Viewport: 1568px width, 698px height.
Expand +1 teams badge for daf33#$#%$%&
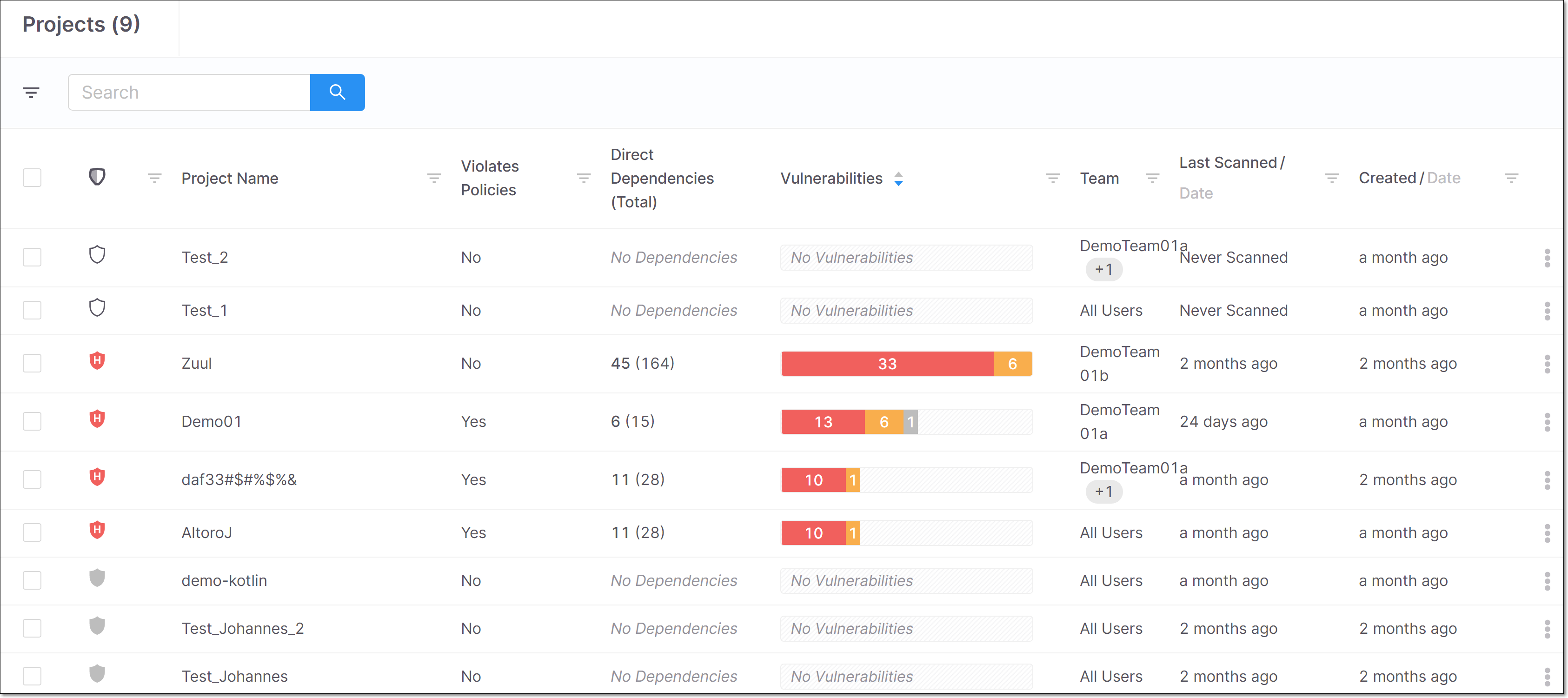[x=1103, y=492]
